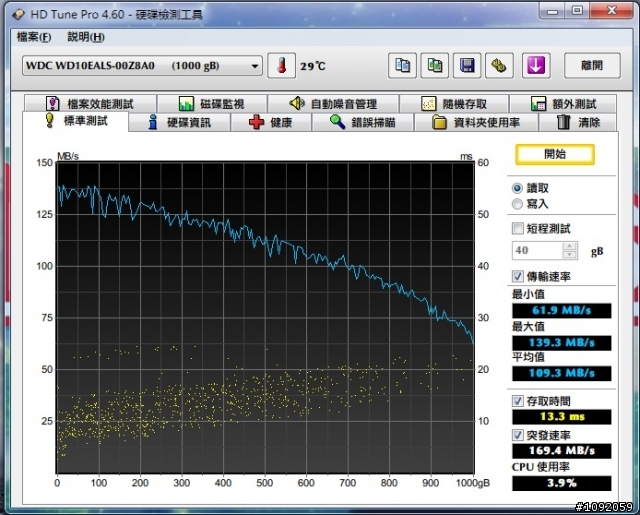The width and height of the screenshot is (640, 515).
Task: Decrease short test size with down arrow
Action: pos(569,255)
